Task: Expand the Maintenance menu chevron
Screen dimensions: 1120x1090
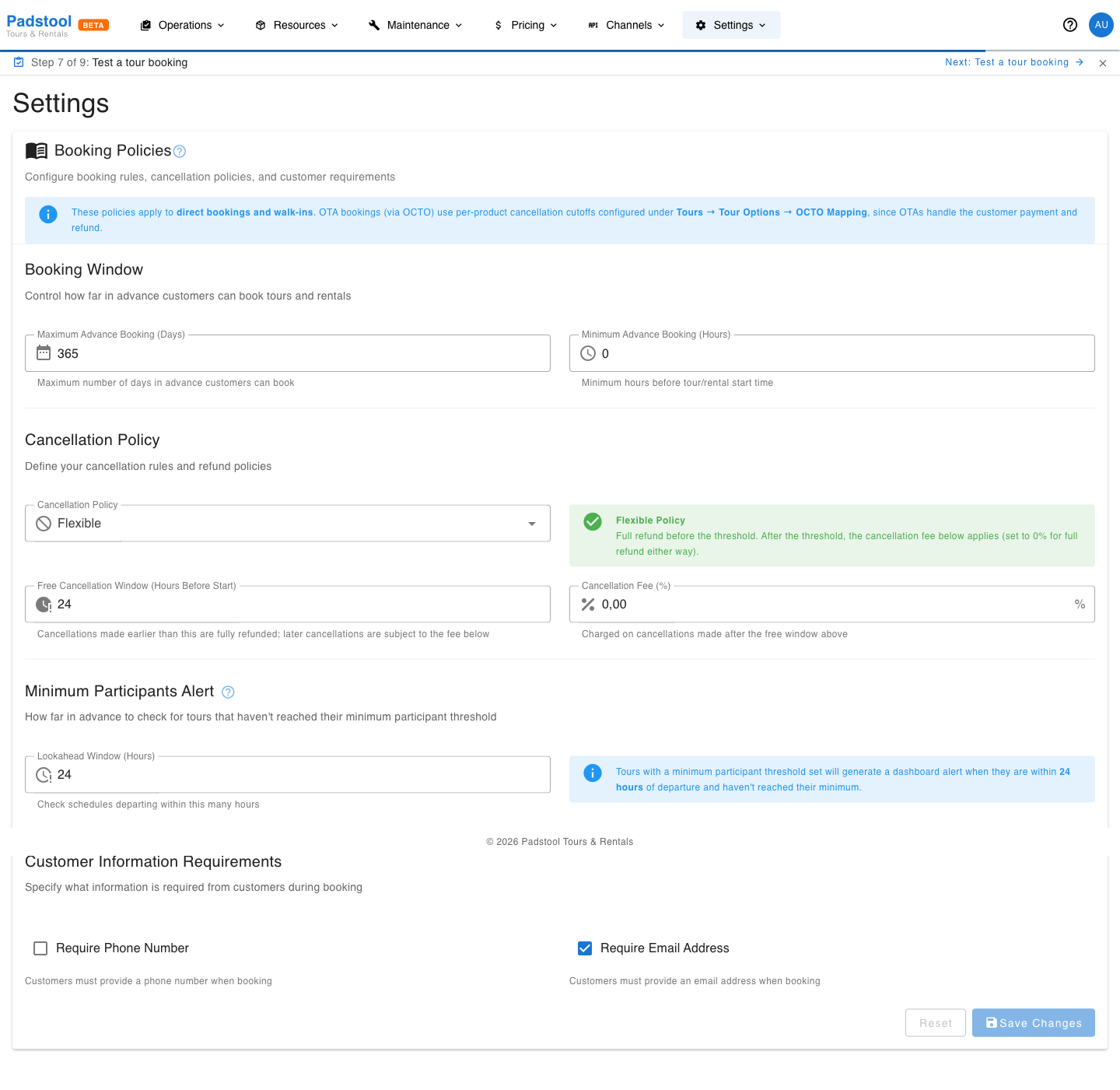Action: pos(459,25)
